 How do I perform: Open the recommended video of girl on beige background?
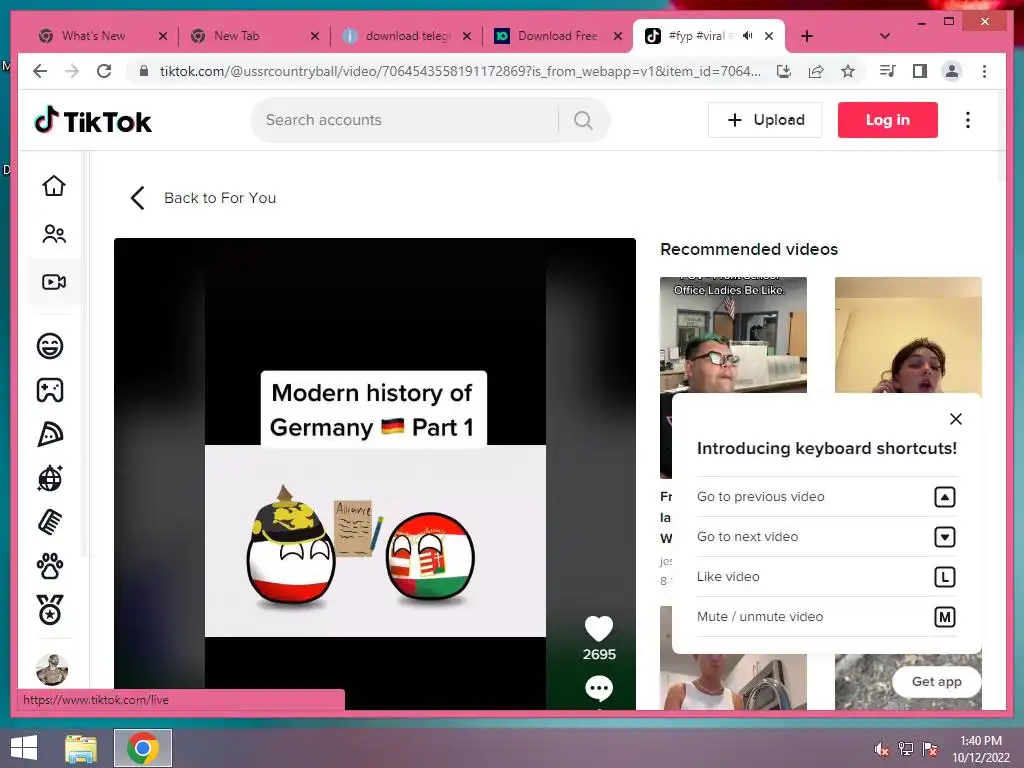908,334
